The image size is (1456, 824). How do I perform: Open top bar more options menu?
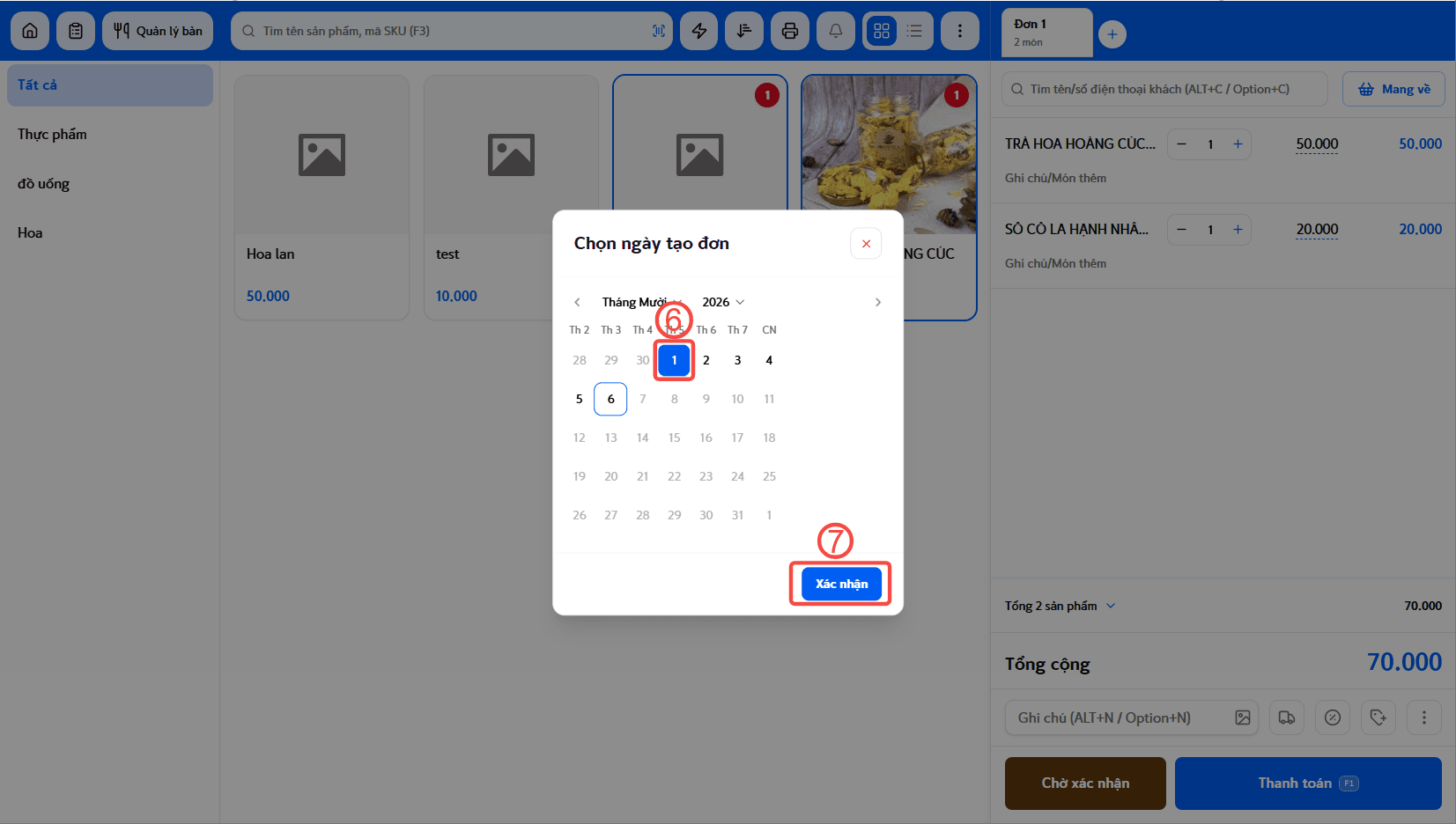click(x=960, y=31)
